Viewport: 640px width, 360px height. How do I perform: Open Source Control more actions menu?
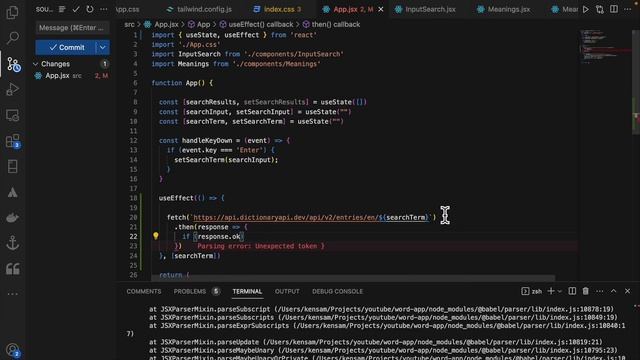click(x=104, y=9)
